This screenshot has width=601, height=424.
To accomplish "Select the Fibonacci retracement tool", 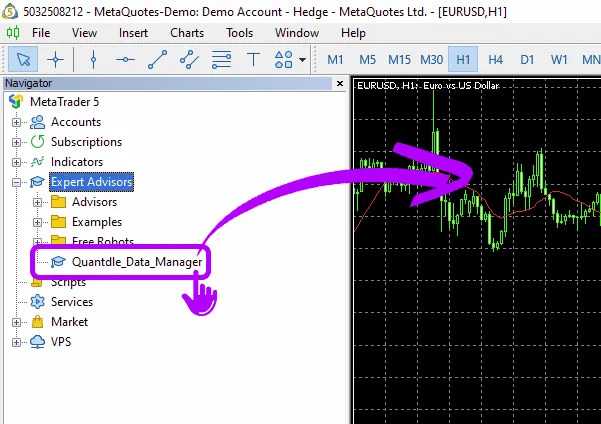I will point(222,59).
